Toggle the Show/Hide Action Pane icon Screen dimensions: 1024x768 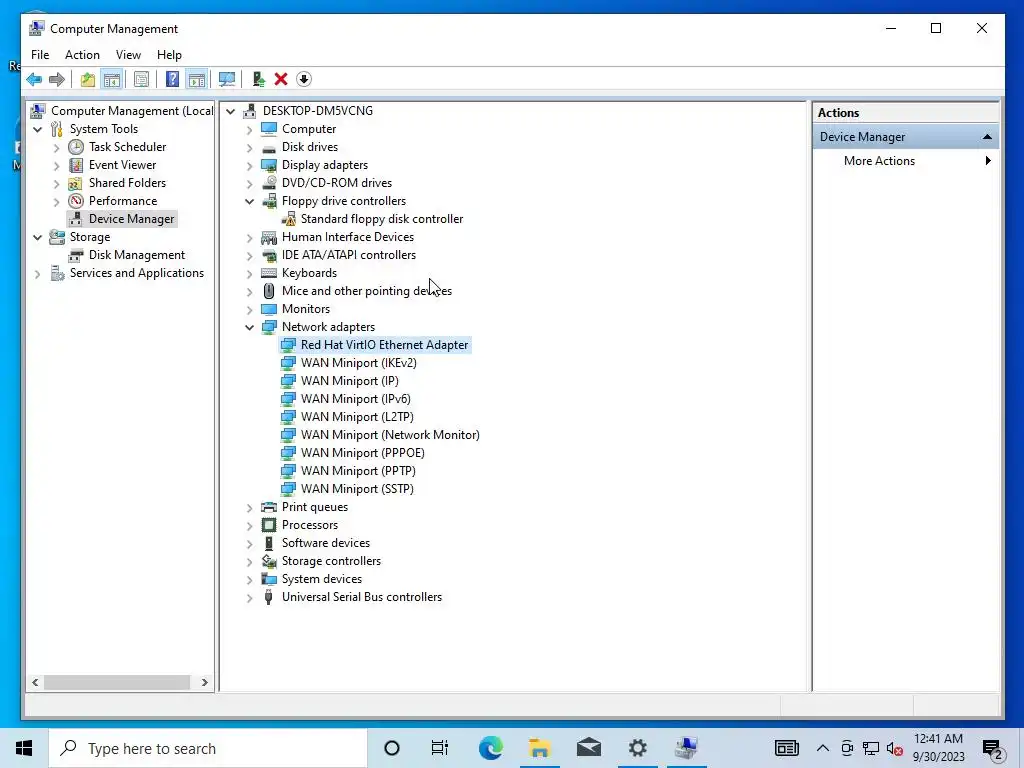(x=197, y=80)
